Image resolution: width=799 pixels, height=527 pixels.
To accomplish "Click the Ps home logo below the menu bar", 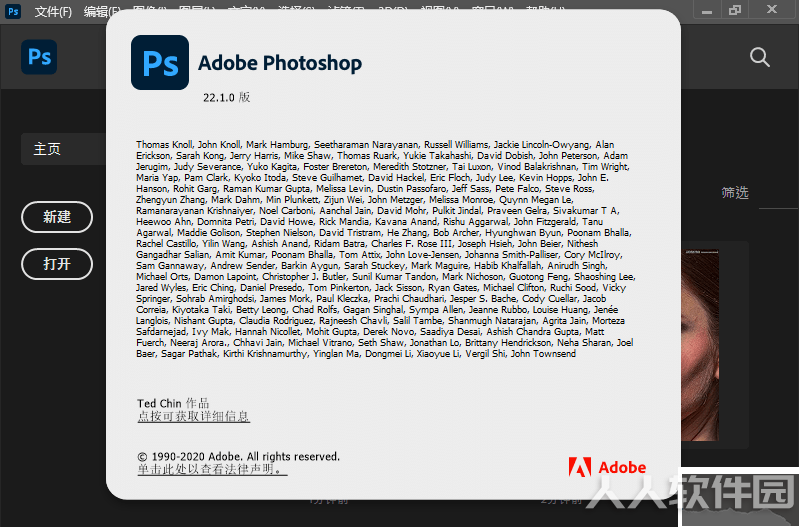I will (39, 57).
